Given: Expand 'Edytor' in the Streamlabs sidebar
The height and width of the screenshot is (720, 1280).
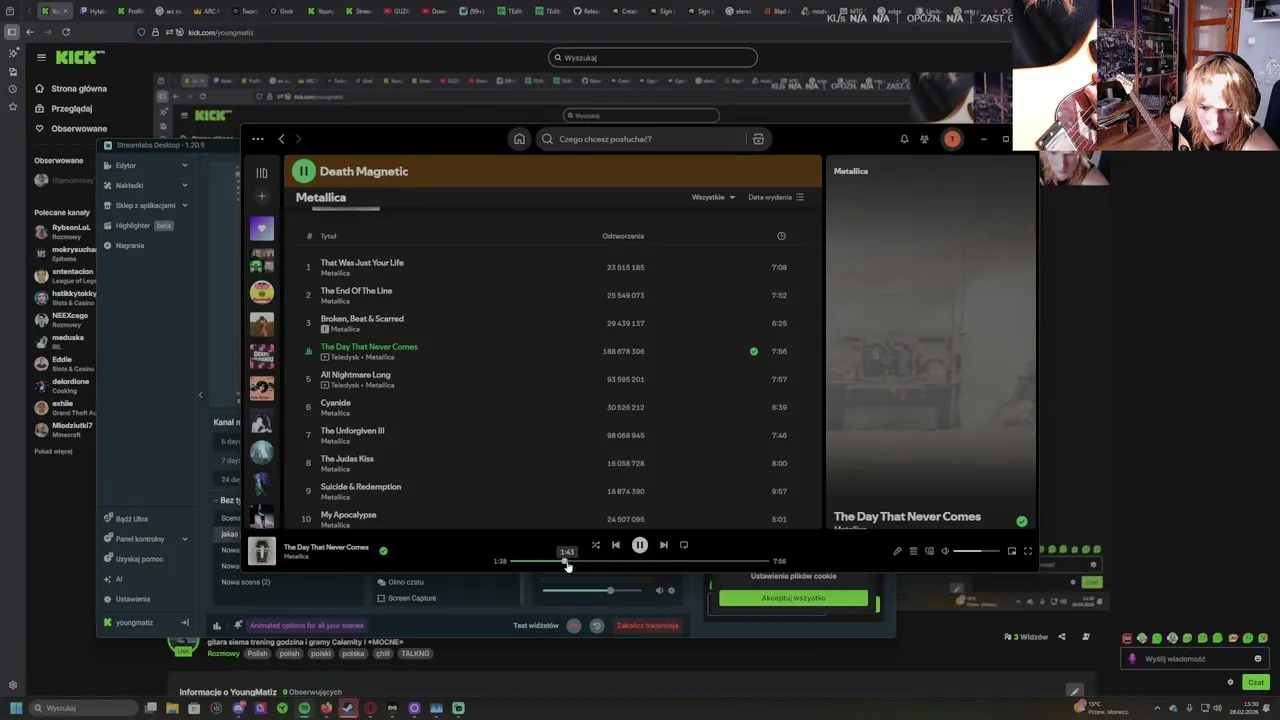Looking at the screenshot, I should 145,165.
